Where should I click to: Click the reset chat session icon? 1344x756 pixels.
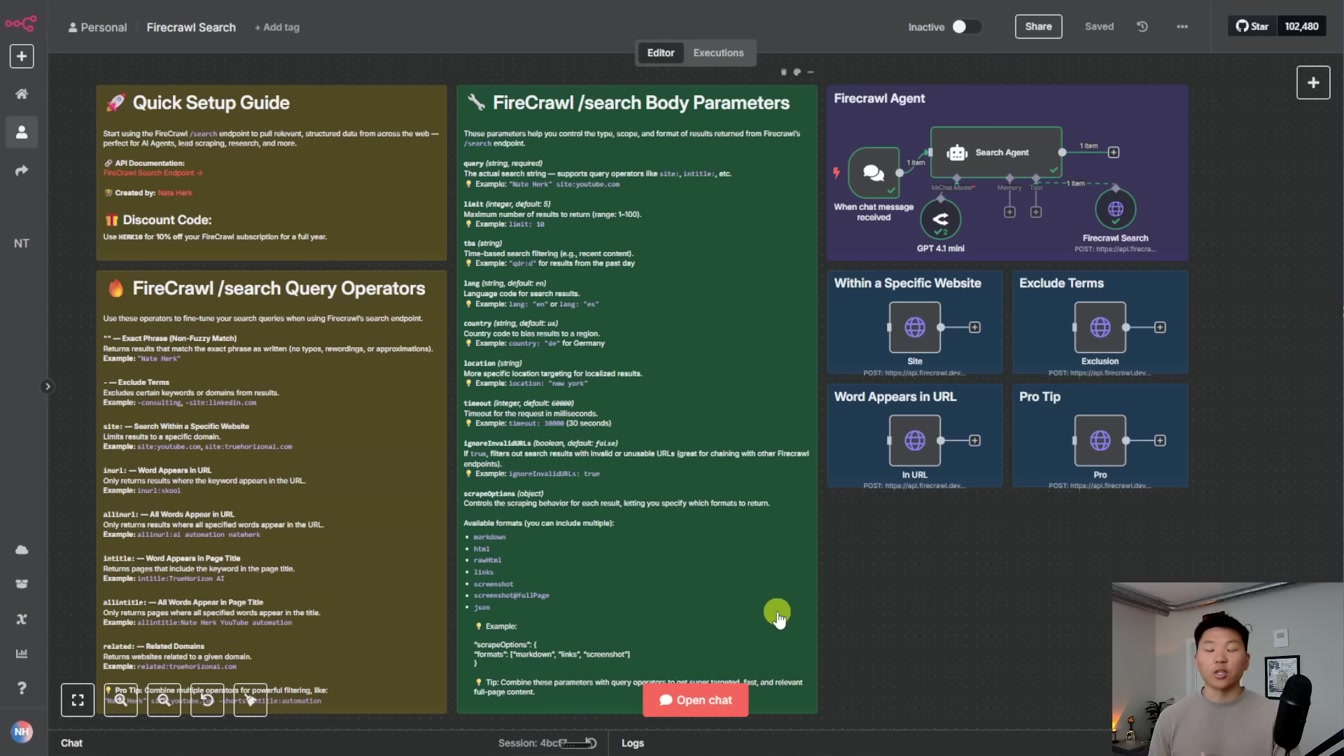pos(591,743)
